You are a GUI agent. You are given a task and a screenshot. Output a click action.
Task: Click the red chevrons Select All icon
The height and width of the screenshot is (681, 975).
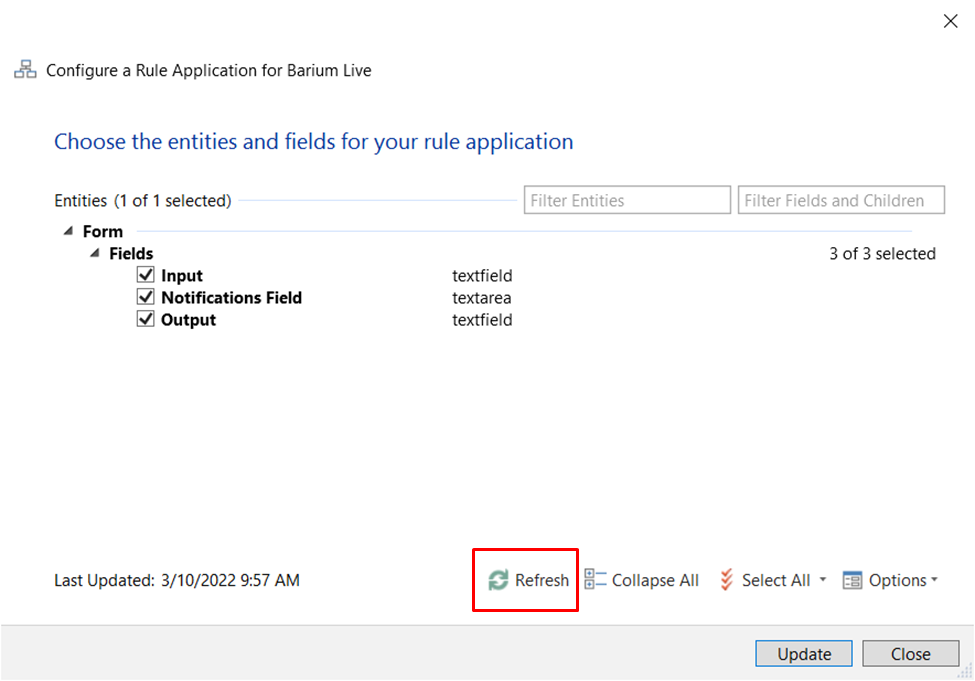tap(727, 580)
